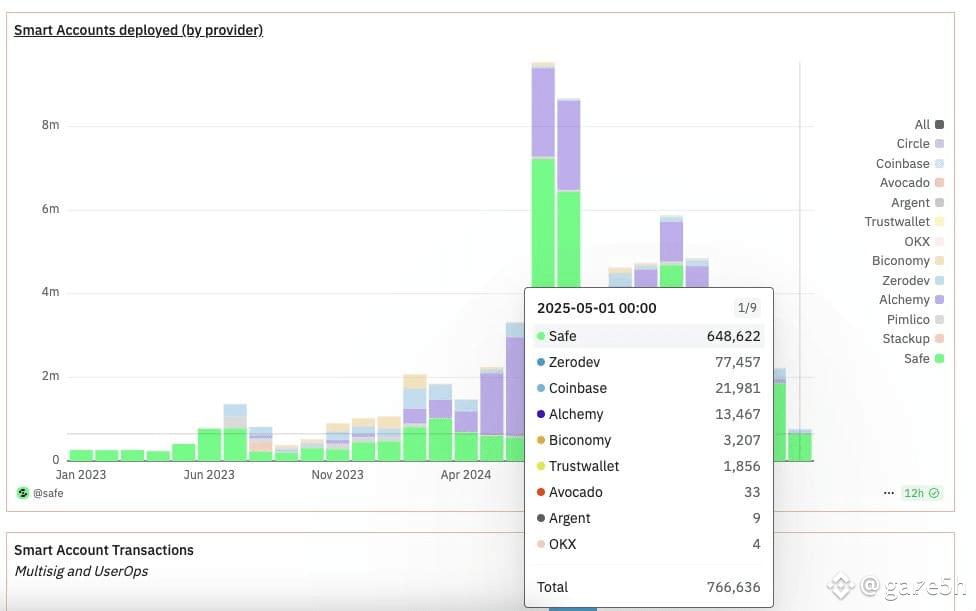Select the Trustwallet 1,856 tooltip row
This screenshot has height=611, width=976.
click(649, 466)
